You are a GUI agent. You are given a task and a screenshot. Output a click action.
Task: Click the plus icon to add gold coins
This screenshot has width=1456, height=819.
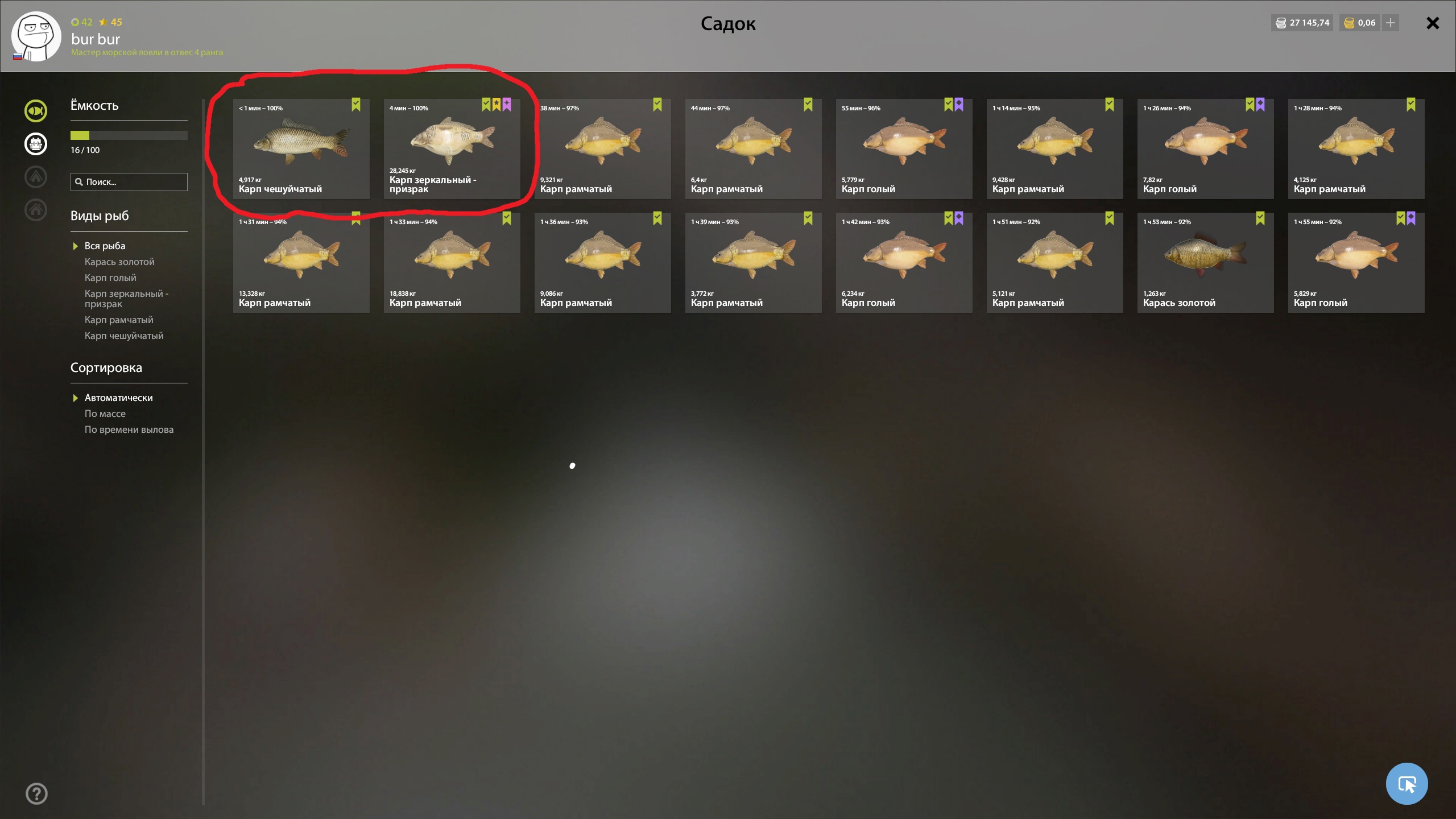click(1391, 23)
